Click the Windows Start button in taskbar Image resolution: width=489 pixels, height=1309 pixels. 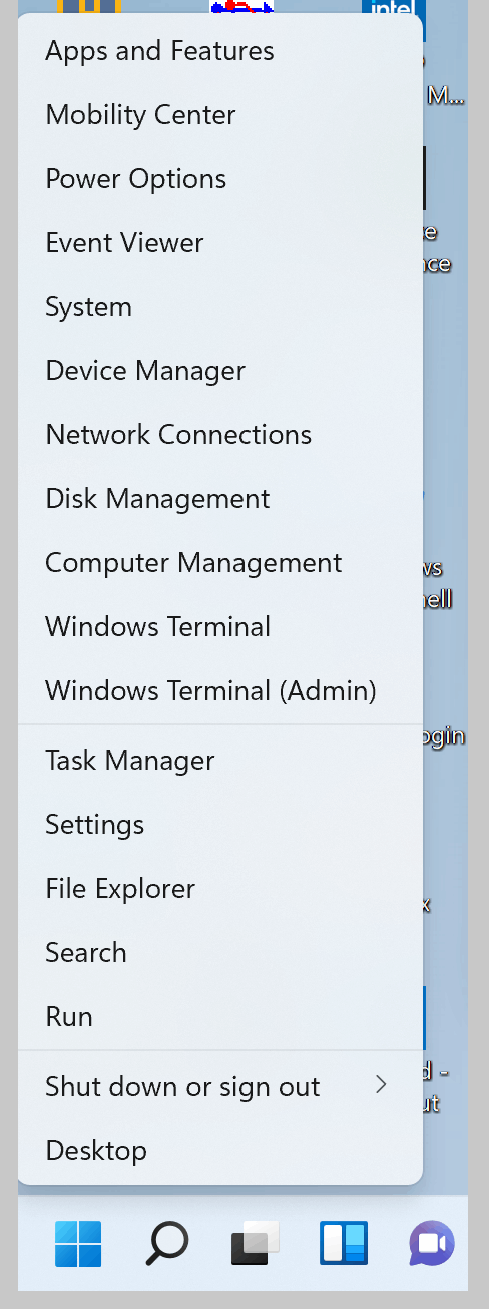click(78, 1243)
